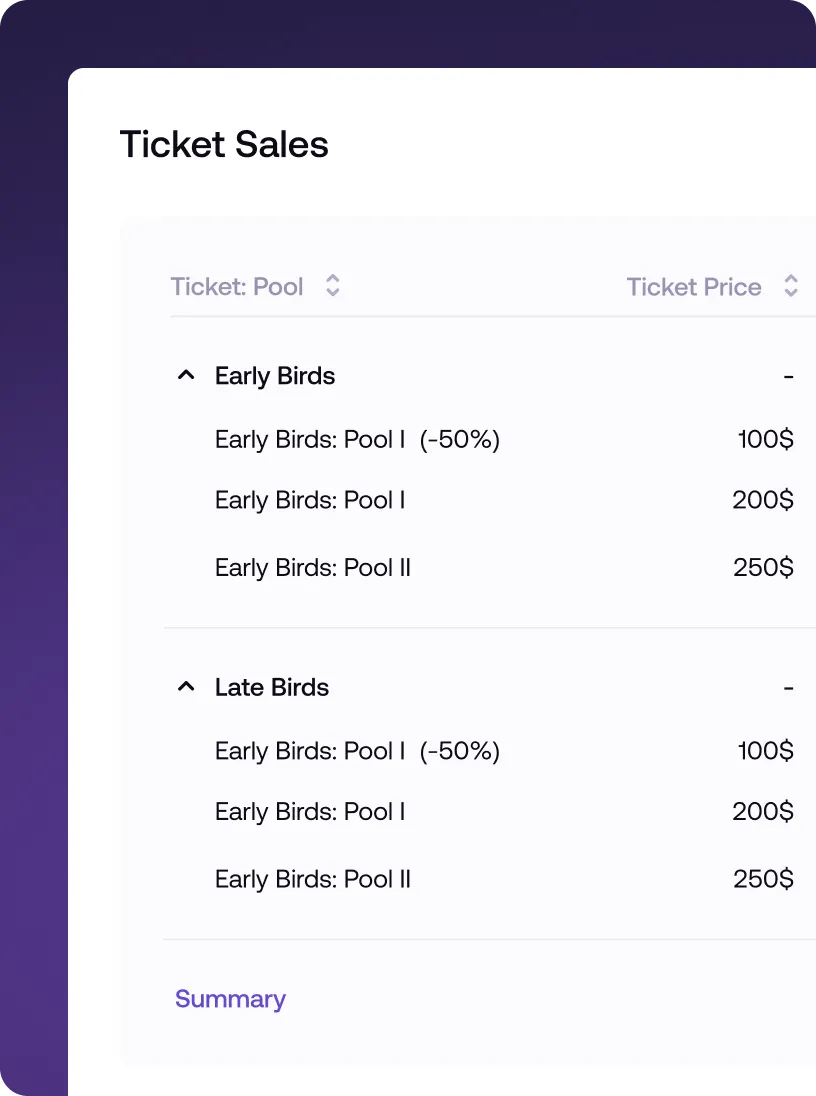Open the Summary section
The width and height of the screenshot is (816, 1096).
click(230, 999)
